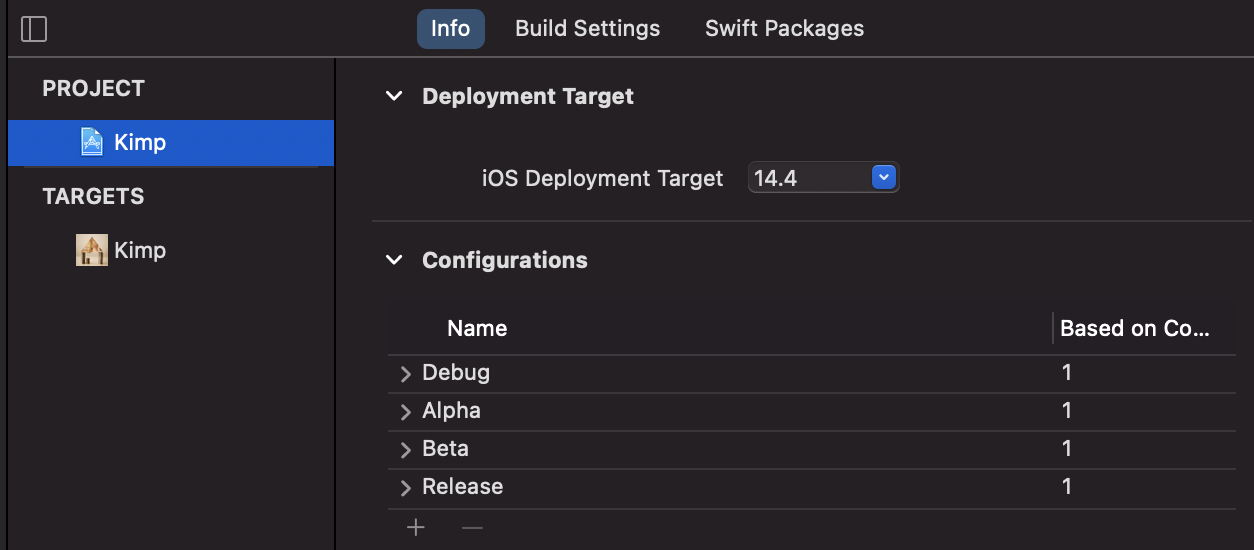Screen dimensions: 1254x550
Task: Expand the Release configuration row
Action: coord(405,487)
